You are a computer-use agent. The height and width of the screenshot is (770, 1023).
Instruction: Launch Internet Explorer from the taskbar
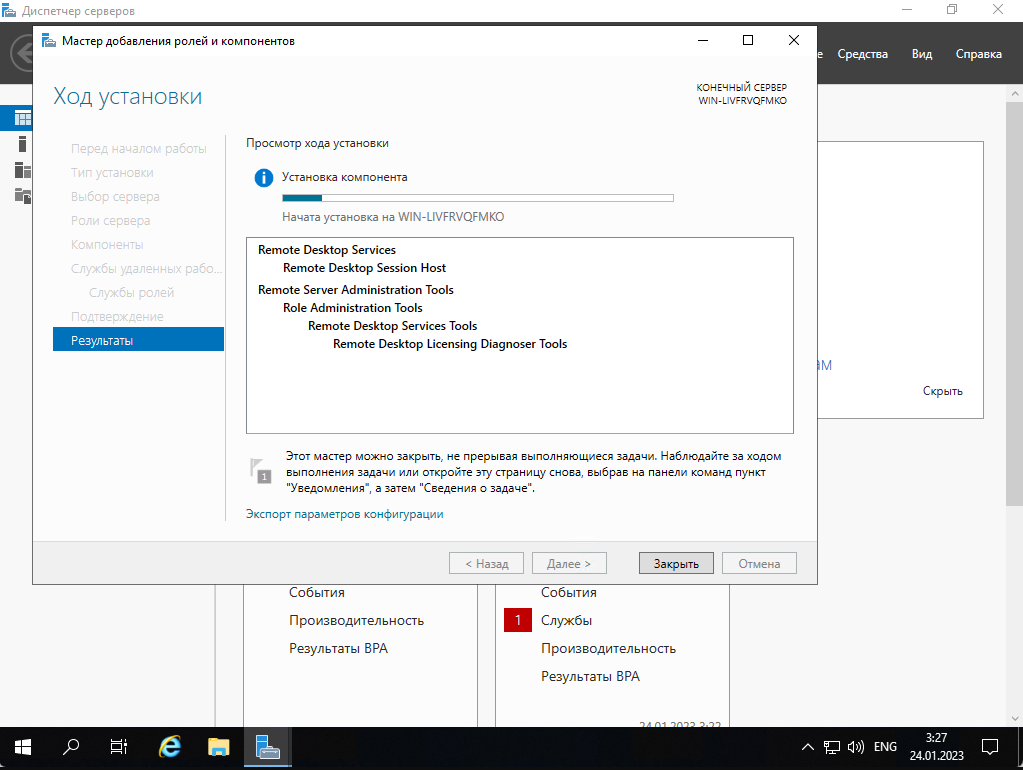click(171, 747)
